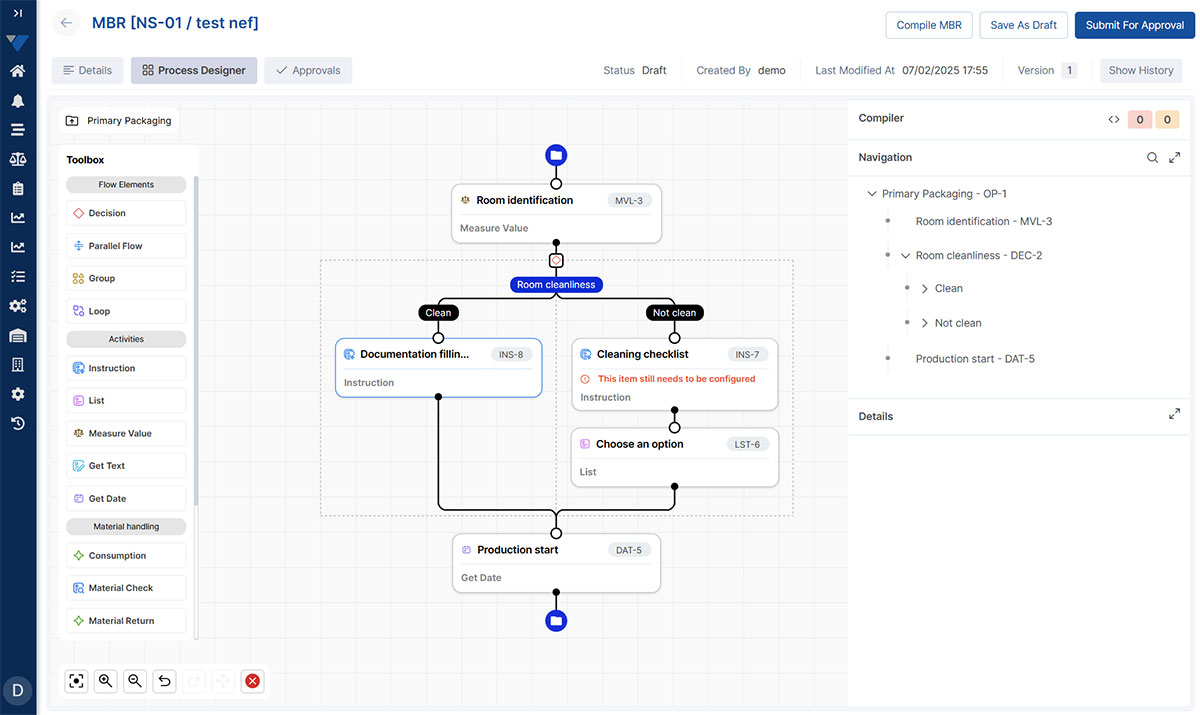Click the Toolbox vertical scrollbar
Screen dimensions: 1200x715
pyautogui.click(x=196, y=340)
